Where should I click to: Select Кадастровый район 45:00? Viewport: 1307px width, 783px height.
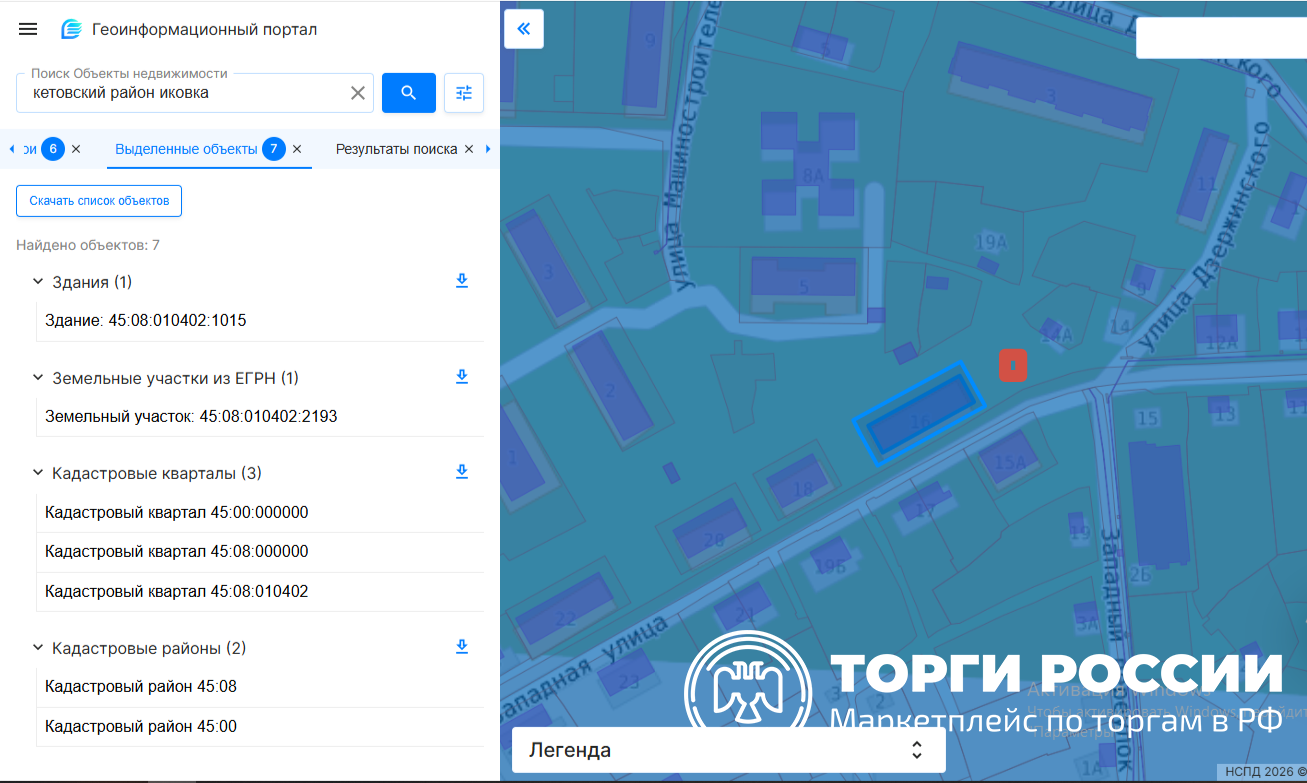(x=260, y=727)
